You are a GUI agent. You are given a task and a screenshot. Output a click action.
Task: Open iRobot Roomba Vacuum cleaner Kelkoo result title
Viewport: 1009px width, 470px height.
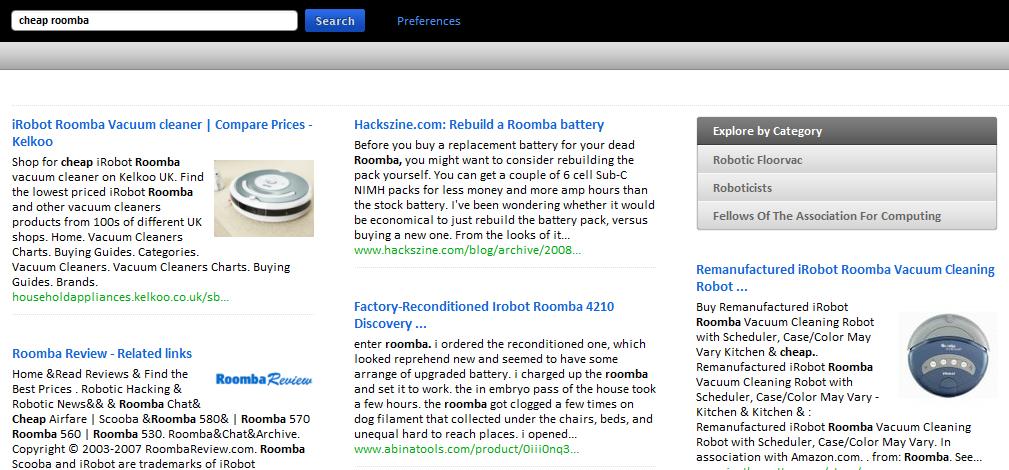pos(162,133)
